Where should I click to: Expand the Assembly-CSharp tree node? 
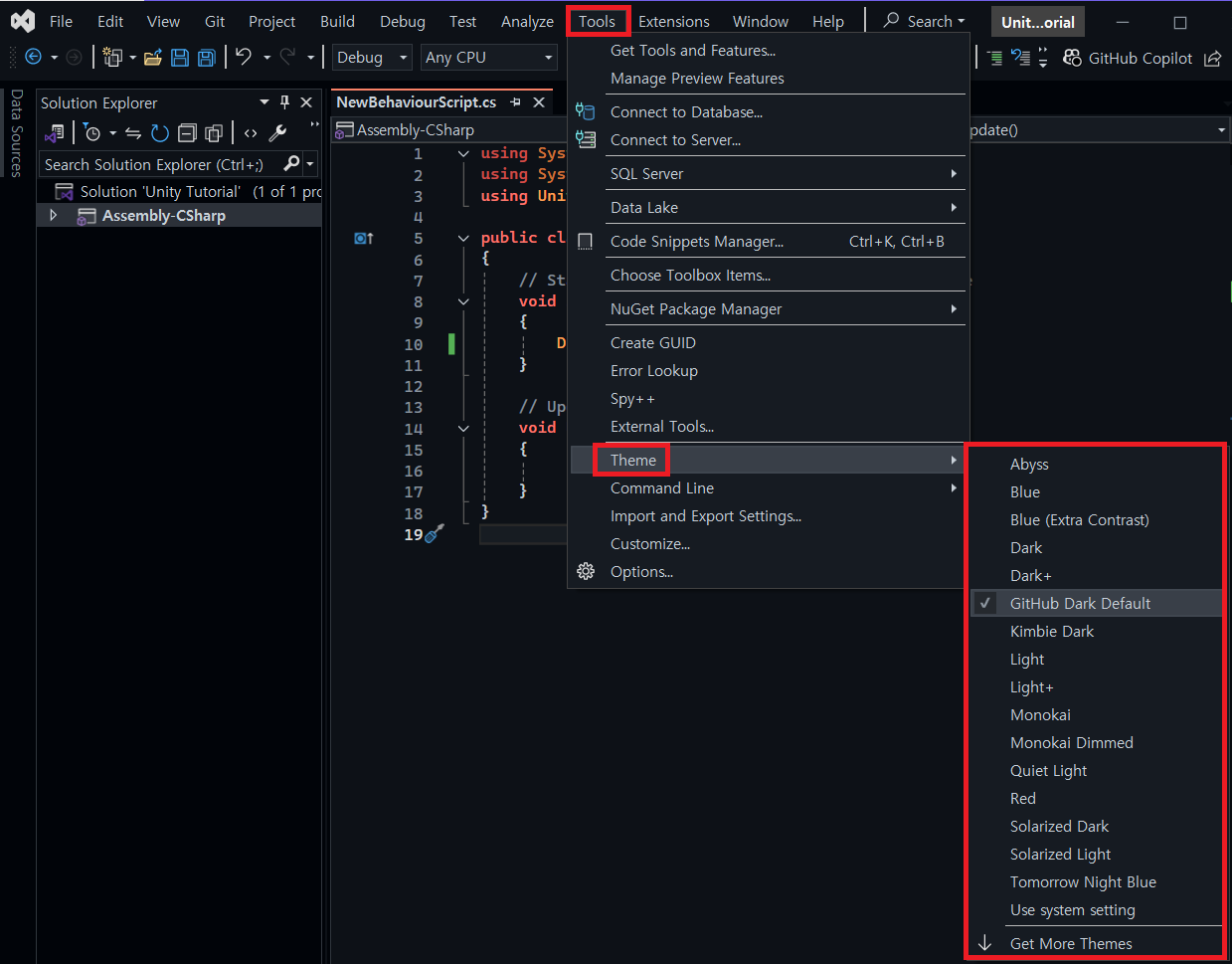point(54,215)
